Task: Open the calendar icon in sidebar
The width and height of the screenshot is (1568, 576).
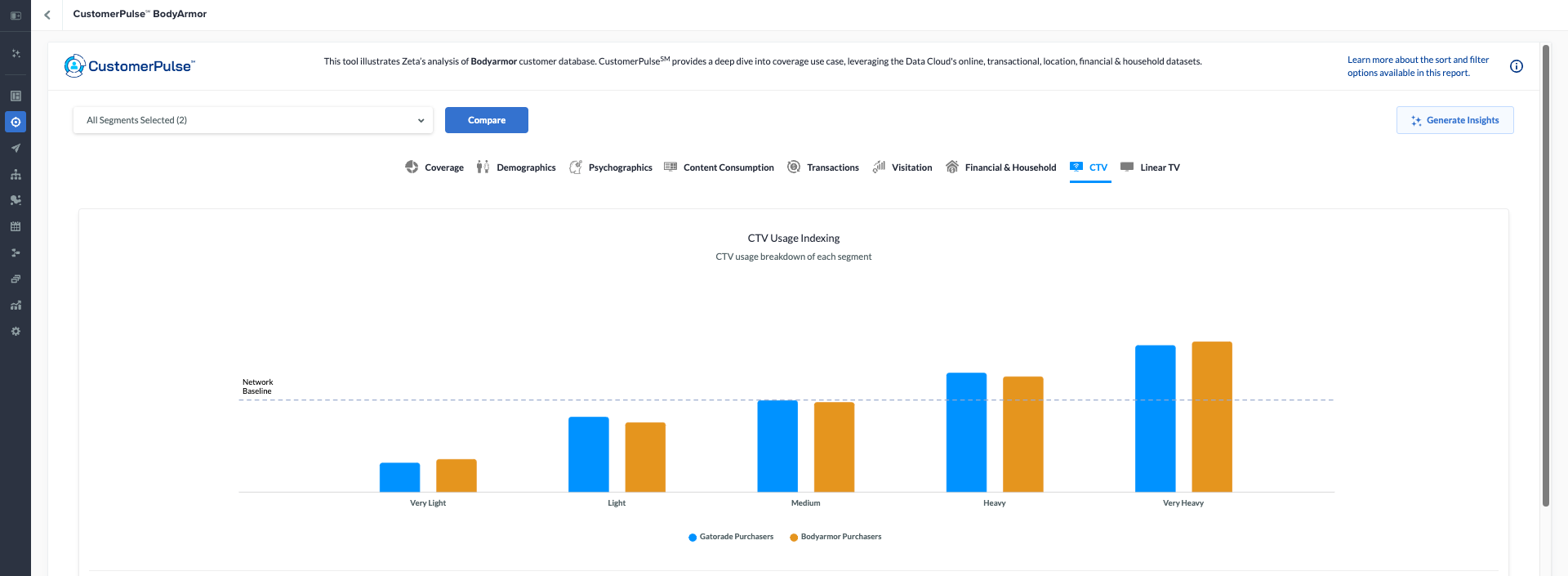Action: (x=16, y=226)
